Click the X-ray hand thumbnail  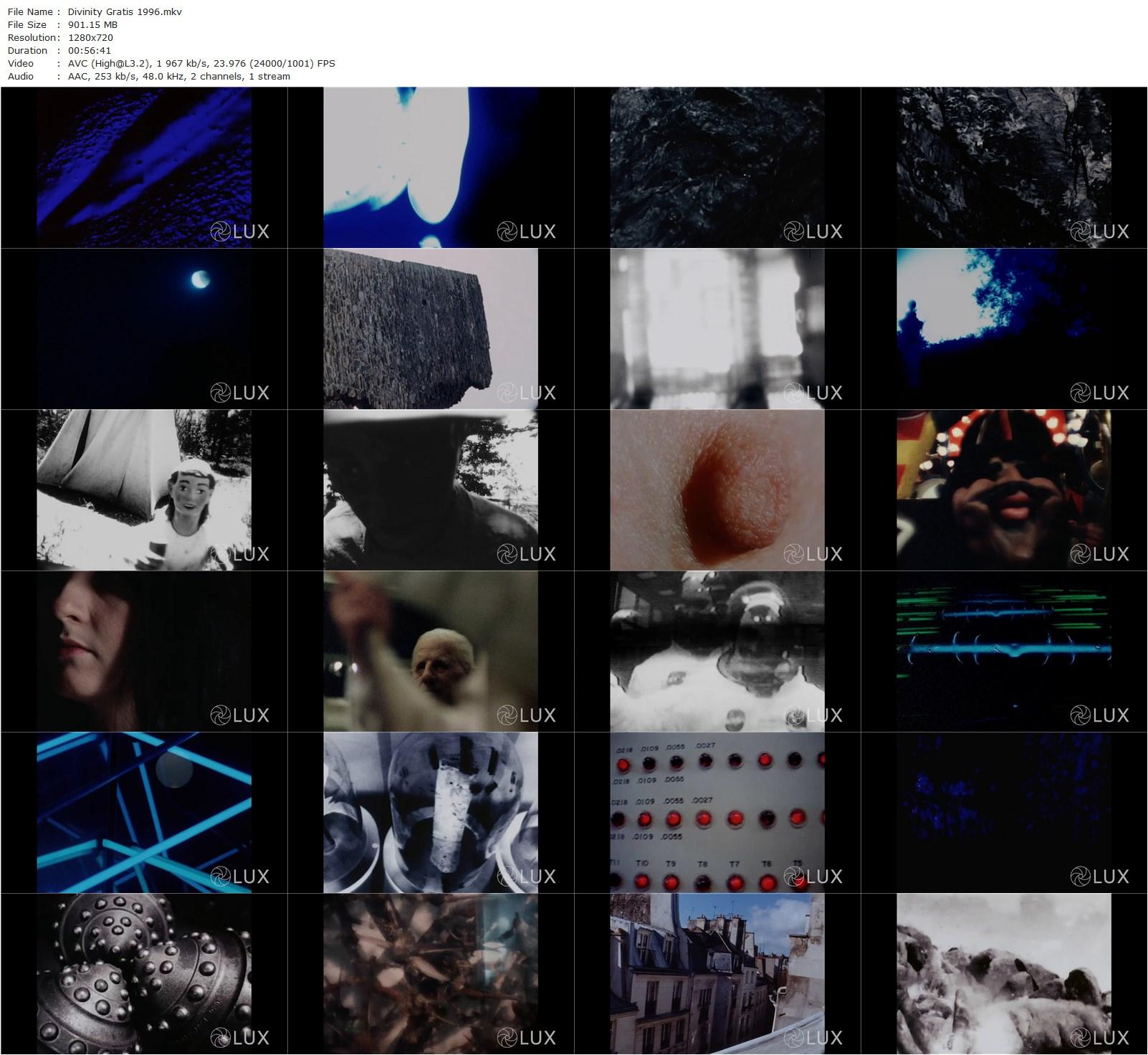click(431, 813)
